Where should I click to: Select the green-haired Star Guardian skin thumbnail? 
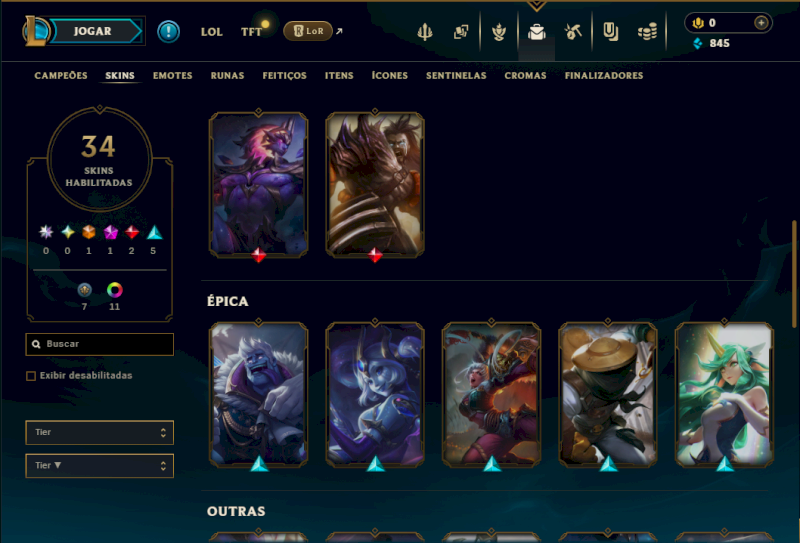pos(724,394)
